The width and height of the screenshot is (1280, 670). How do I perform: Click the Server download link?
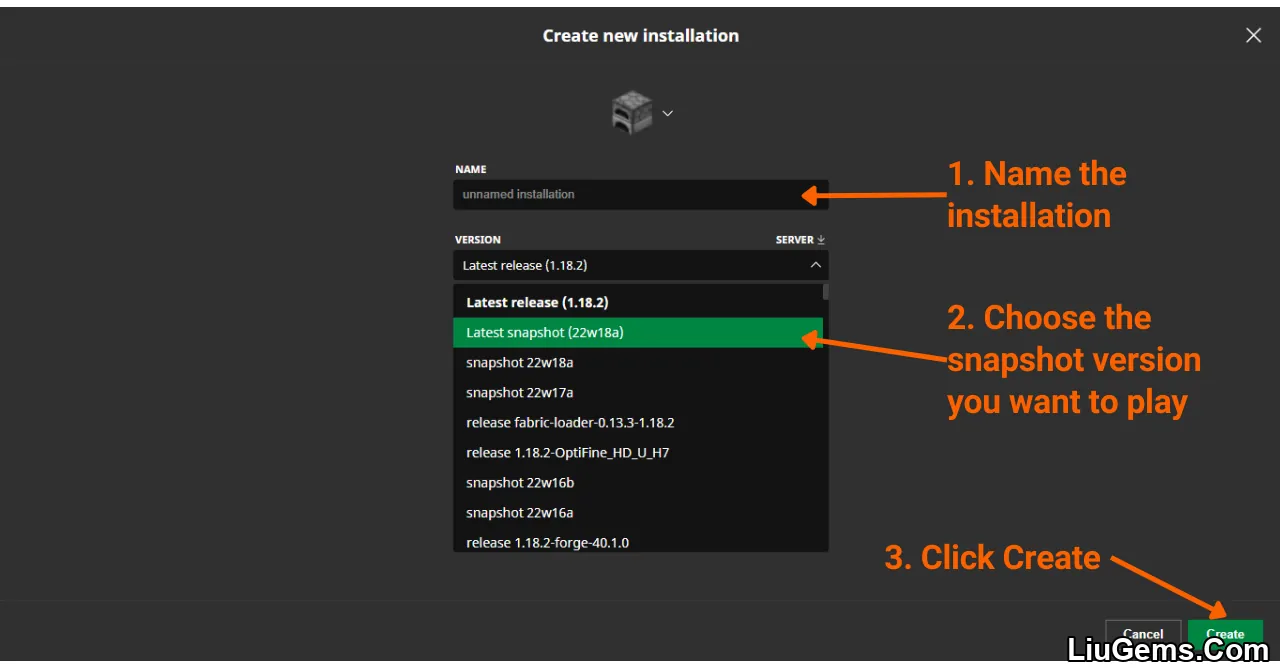[x=800, y=240]
